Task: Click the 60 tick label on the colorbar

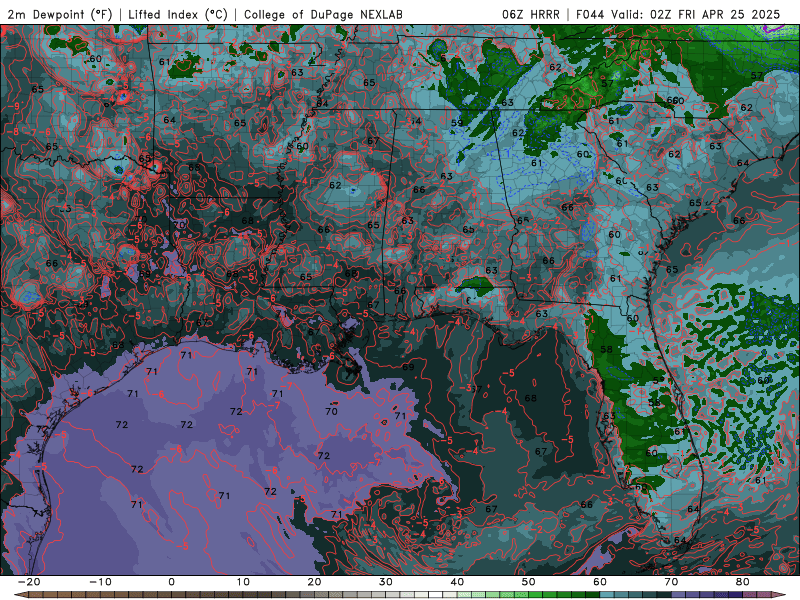Action: 600,582
